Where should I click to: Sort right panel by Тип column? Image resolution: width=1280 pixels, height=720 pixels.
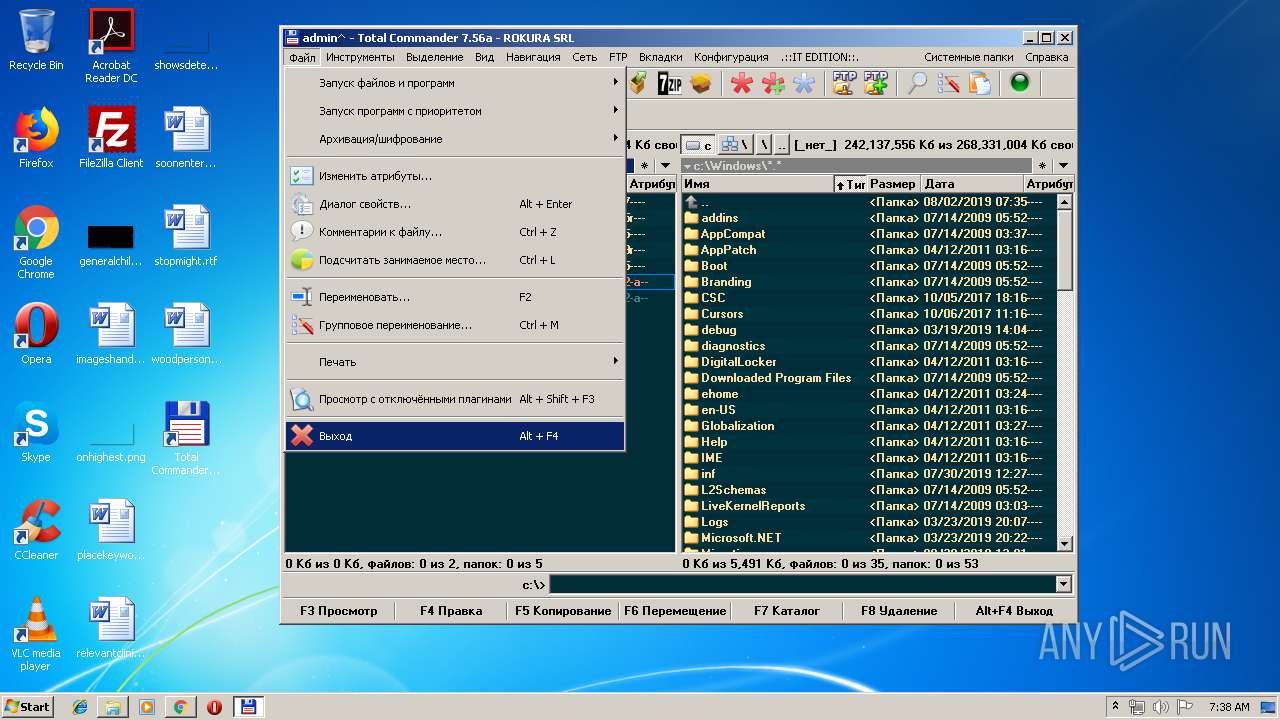point(850,184)
